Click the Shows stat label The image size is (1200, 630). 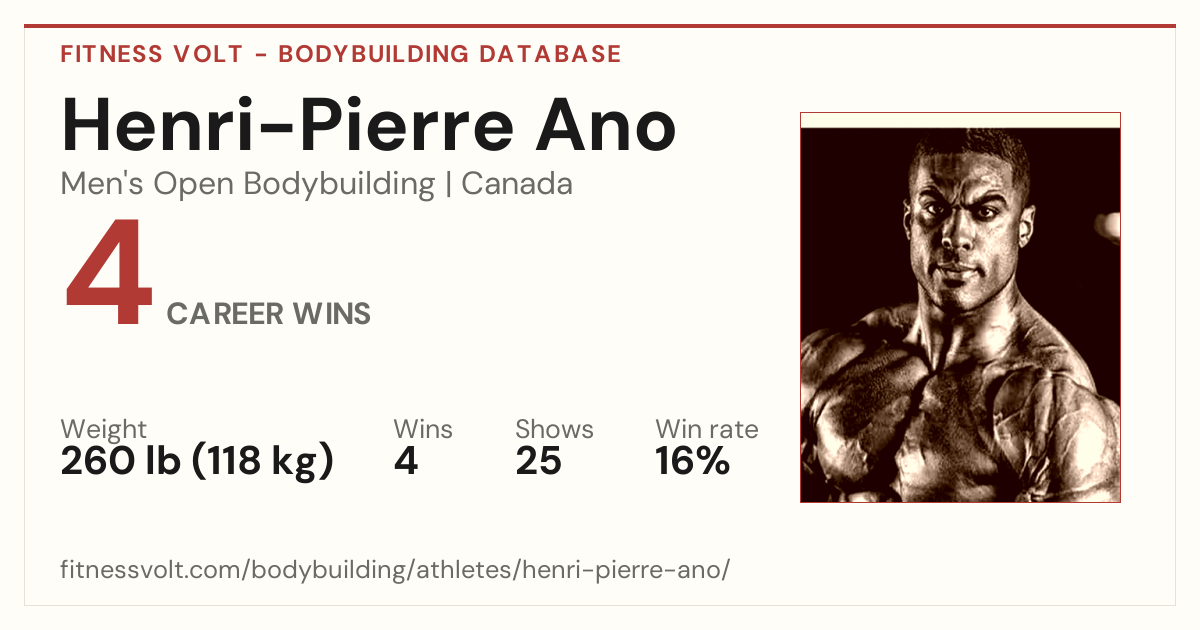(x=555, y=430)
